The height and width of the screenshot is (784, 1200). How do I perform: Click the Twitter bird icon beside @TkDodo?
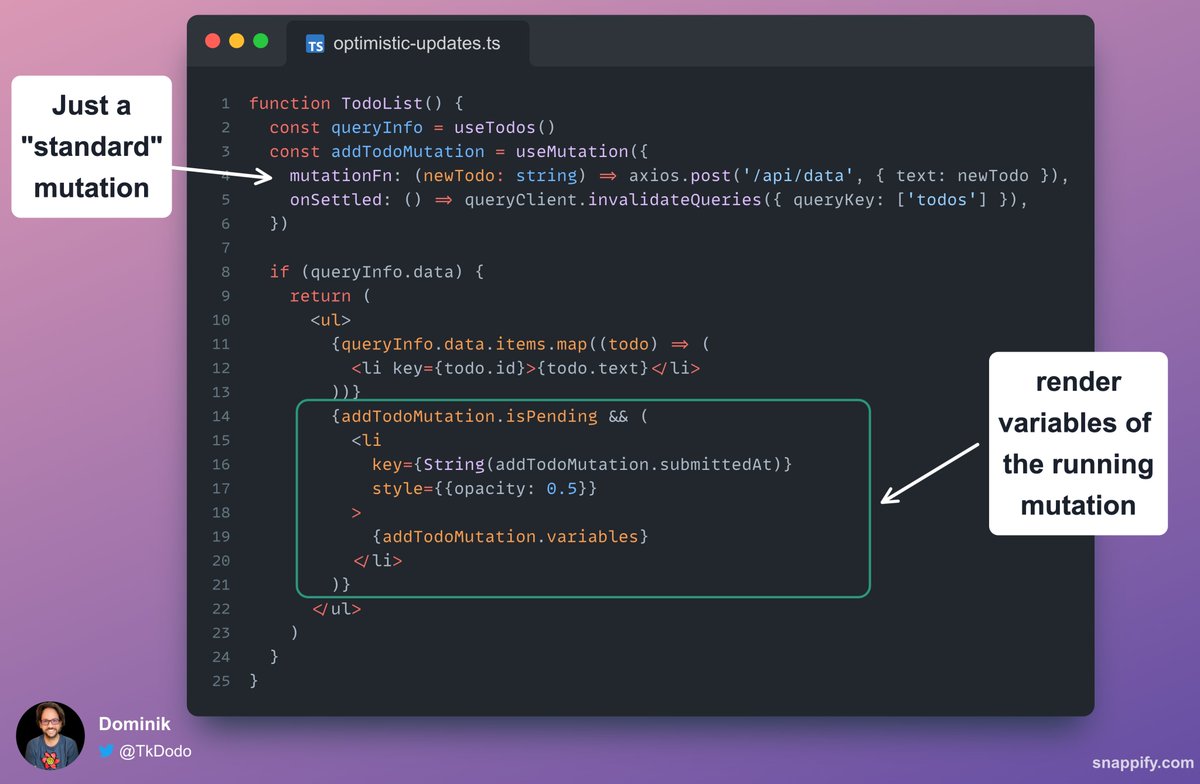point(106,751)
